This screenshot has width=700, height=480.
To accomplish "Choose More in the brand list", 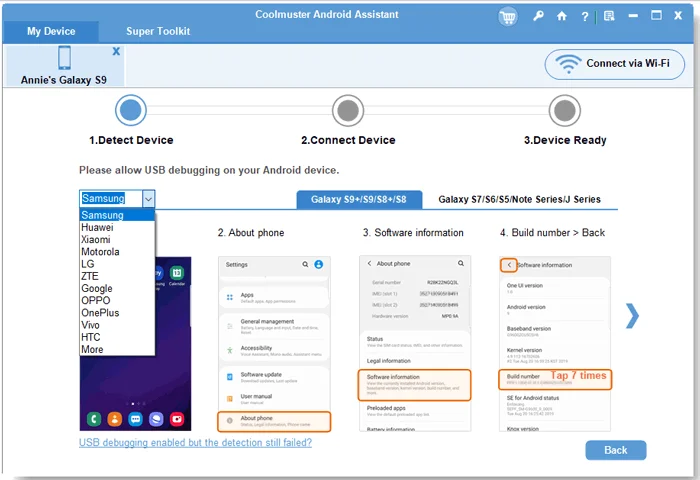I will pyautogui.click(x=117, y=350).
